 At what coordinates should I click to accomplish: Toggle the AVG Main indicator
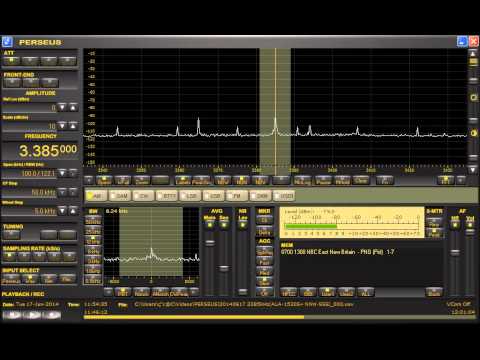click(210, 225)
